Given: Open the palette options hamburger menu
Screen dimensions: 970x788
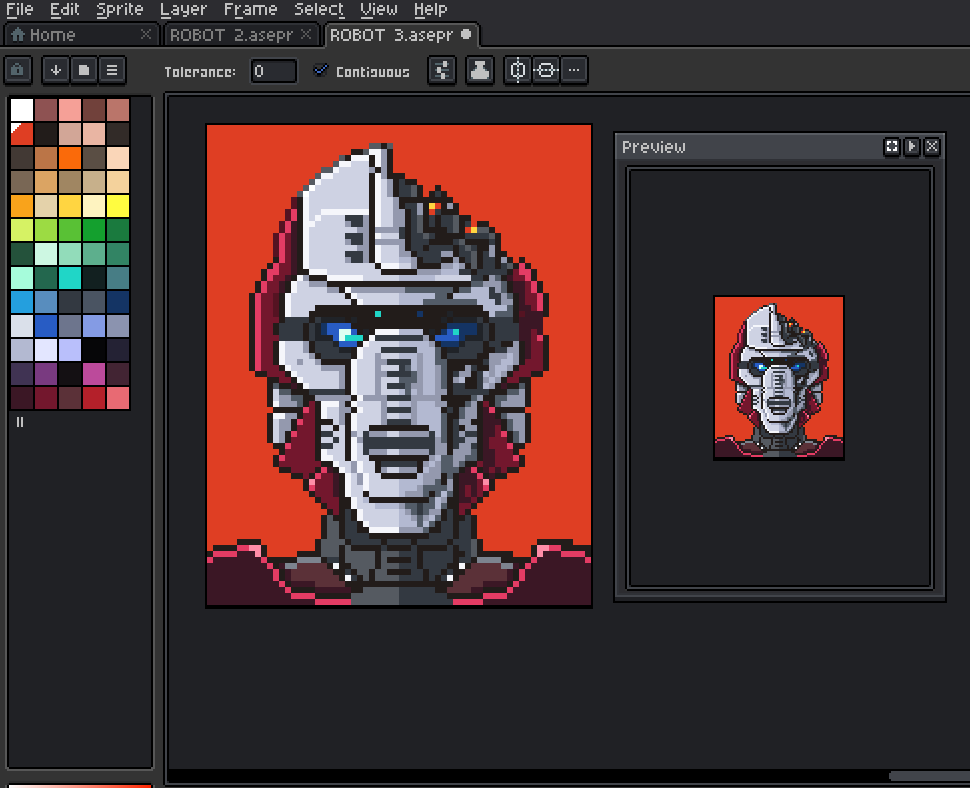Looking at the screenshot, I should pos(112,70).
